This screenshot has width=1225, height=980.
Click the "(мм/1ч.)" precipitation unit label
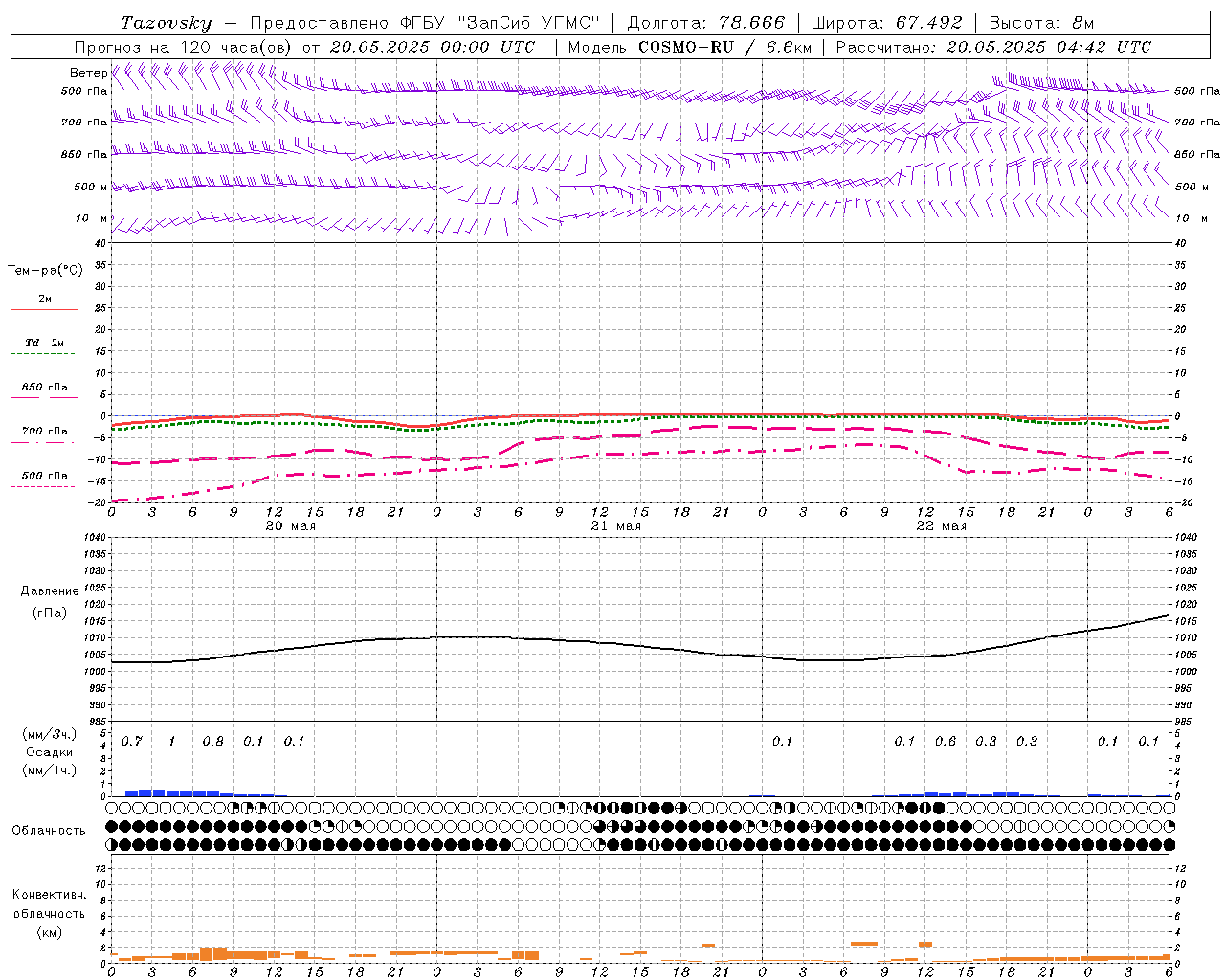tap(49, 770)
